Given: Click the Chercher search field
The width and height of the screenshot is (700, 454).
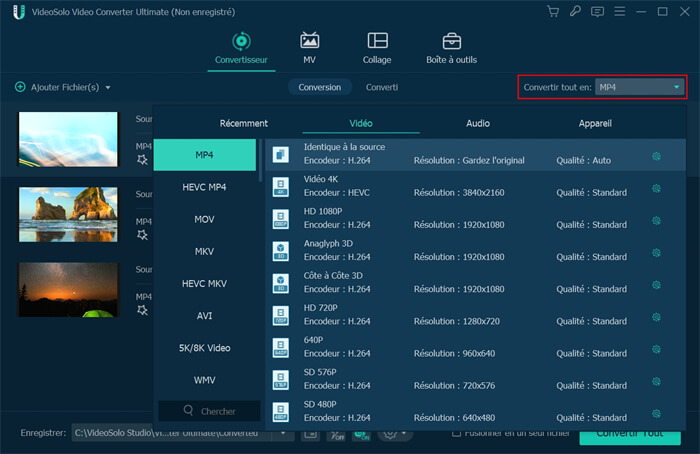Looking at the screenshot, I should (x=209, y=411).
